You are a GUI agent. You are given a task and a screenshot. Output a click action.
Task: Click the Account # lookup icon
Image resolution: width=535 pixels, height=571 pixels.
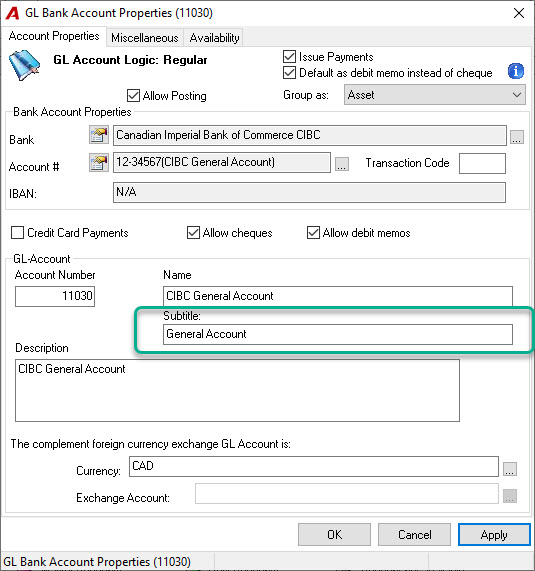[99, 162]
